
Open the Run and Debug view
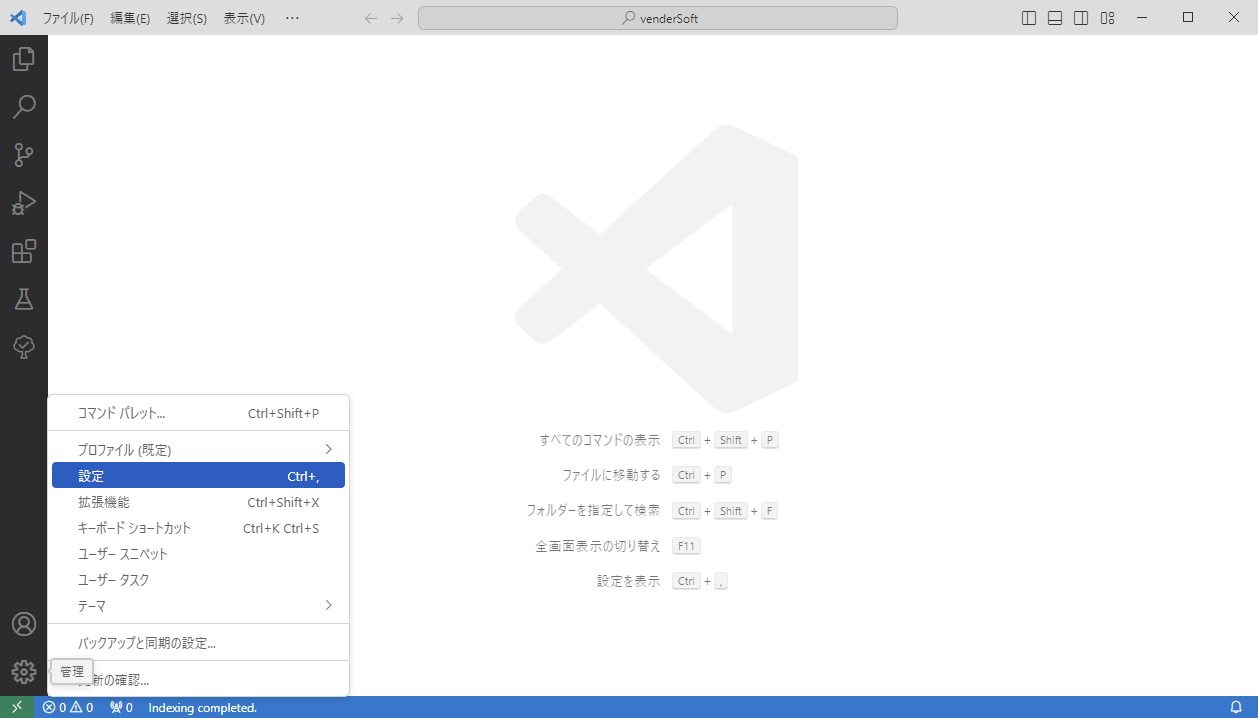tap(24, 203)
